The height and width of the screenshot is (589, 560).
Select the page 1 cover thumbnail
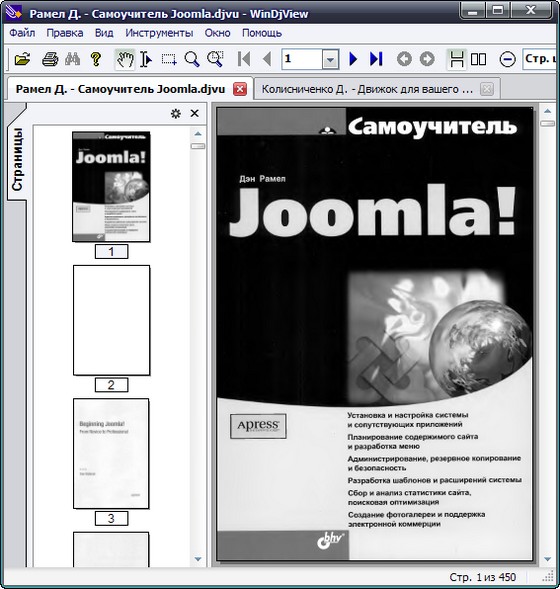click(111, 187)
